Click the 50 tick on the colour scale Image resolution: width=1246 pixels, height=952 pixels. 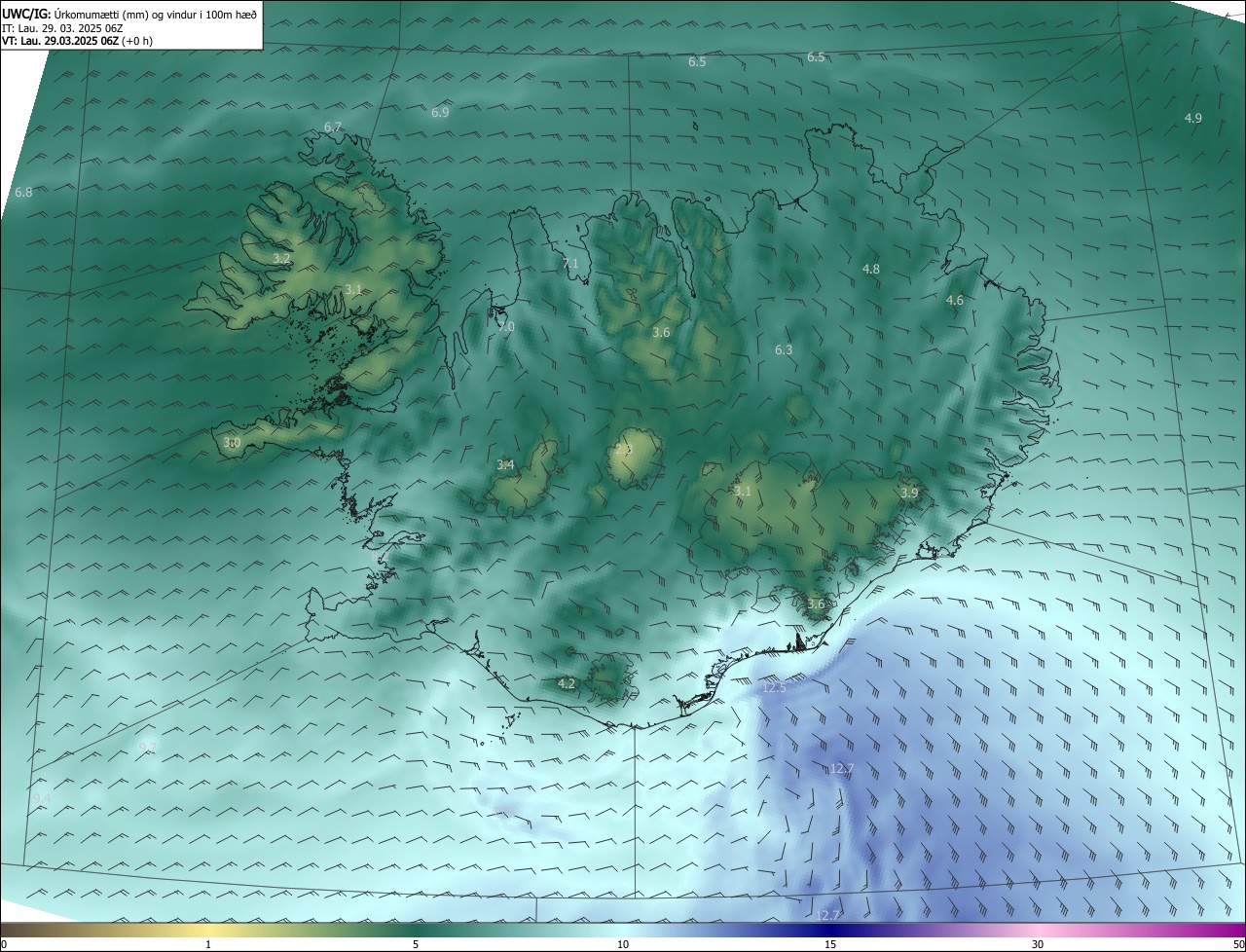[1238, 944]
